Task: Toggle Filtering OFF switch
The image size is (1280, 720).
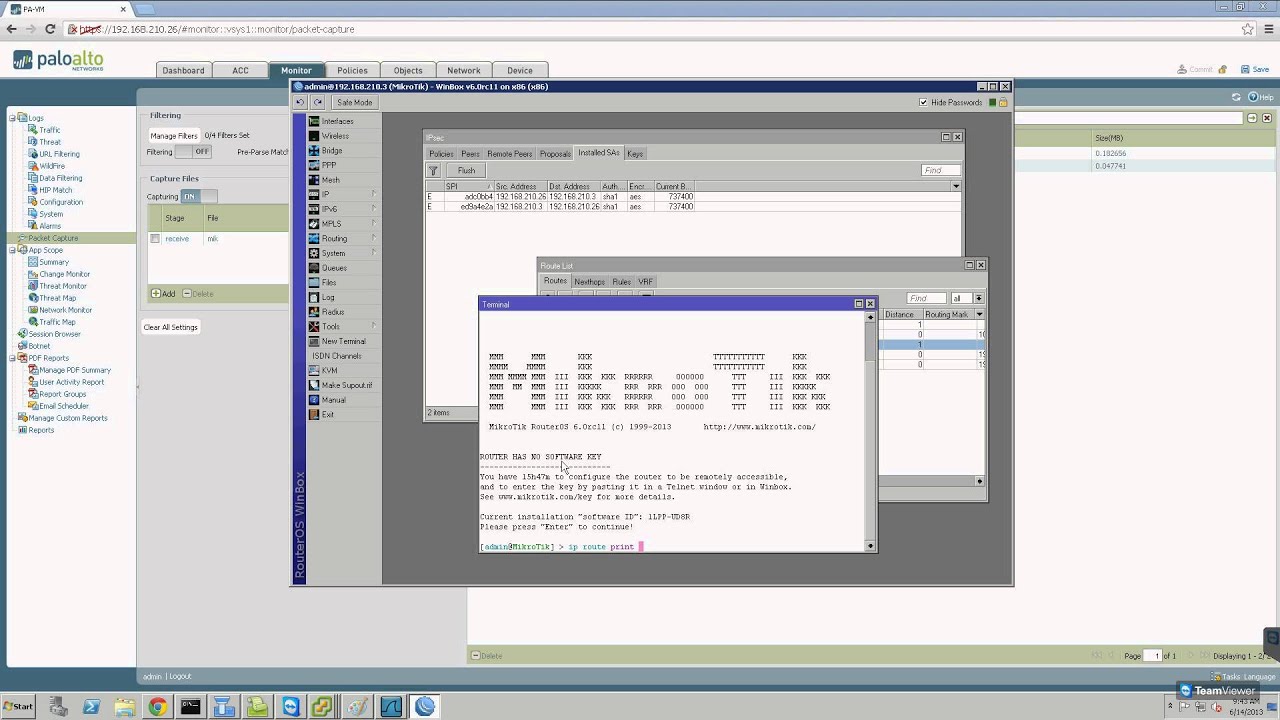Action: tap(195, 152)
